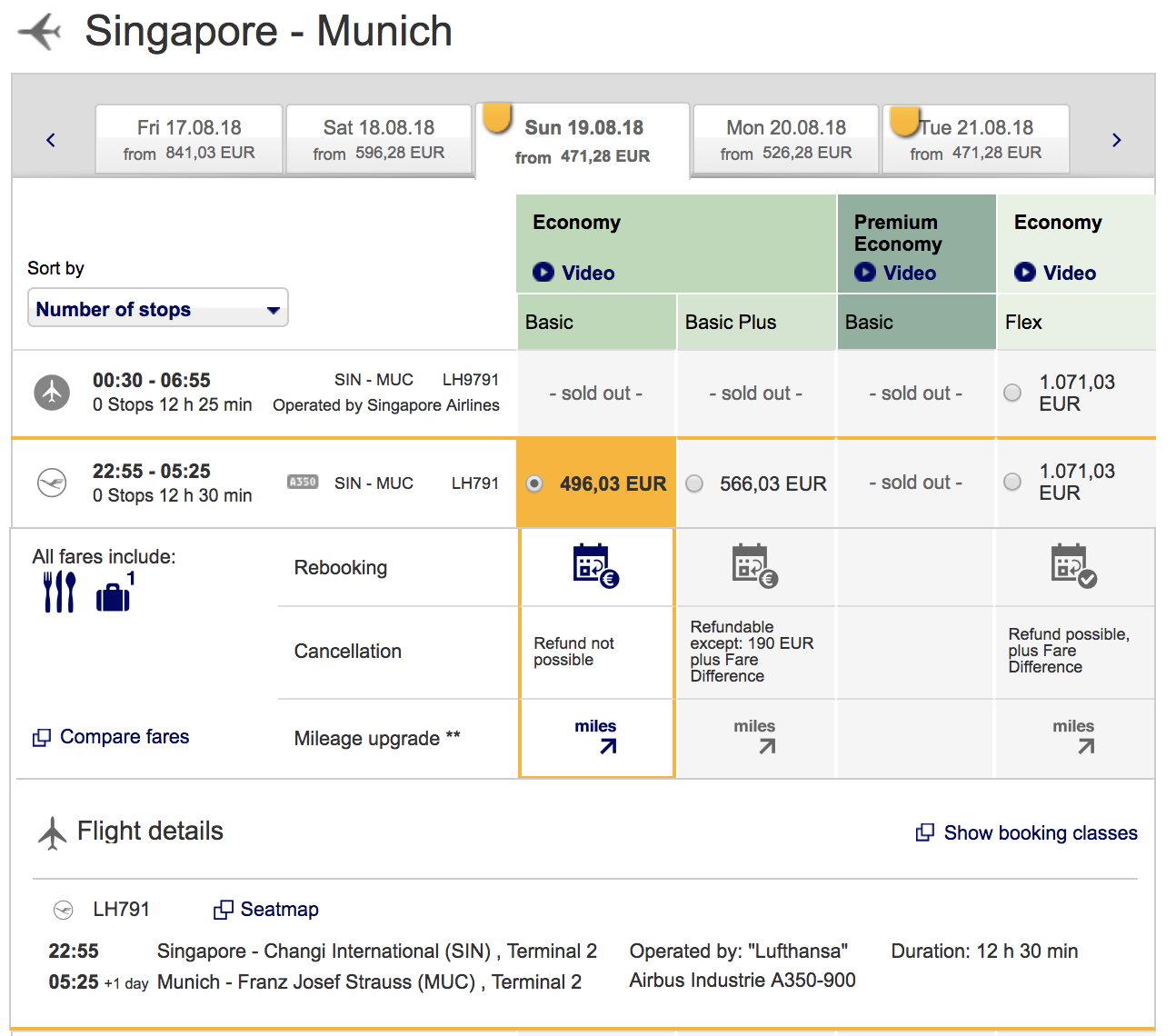
Task: Open the Mon 20.08.18 date tab
Action: (786, 139)
